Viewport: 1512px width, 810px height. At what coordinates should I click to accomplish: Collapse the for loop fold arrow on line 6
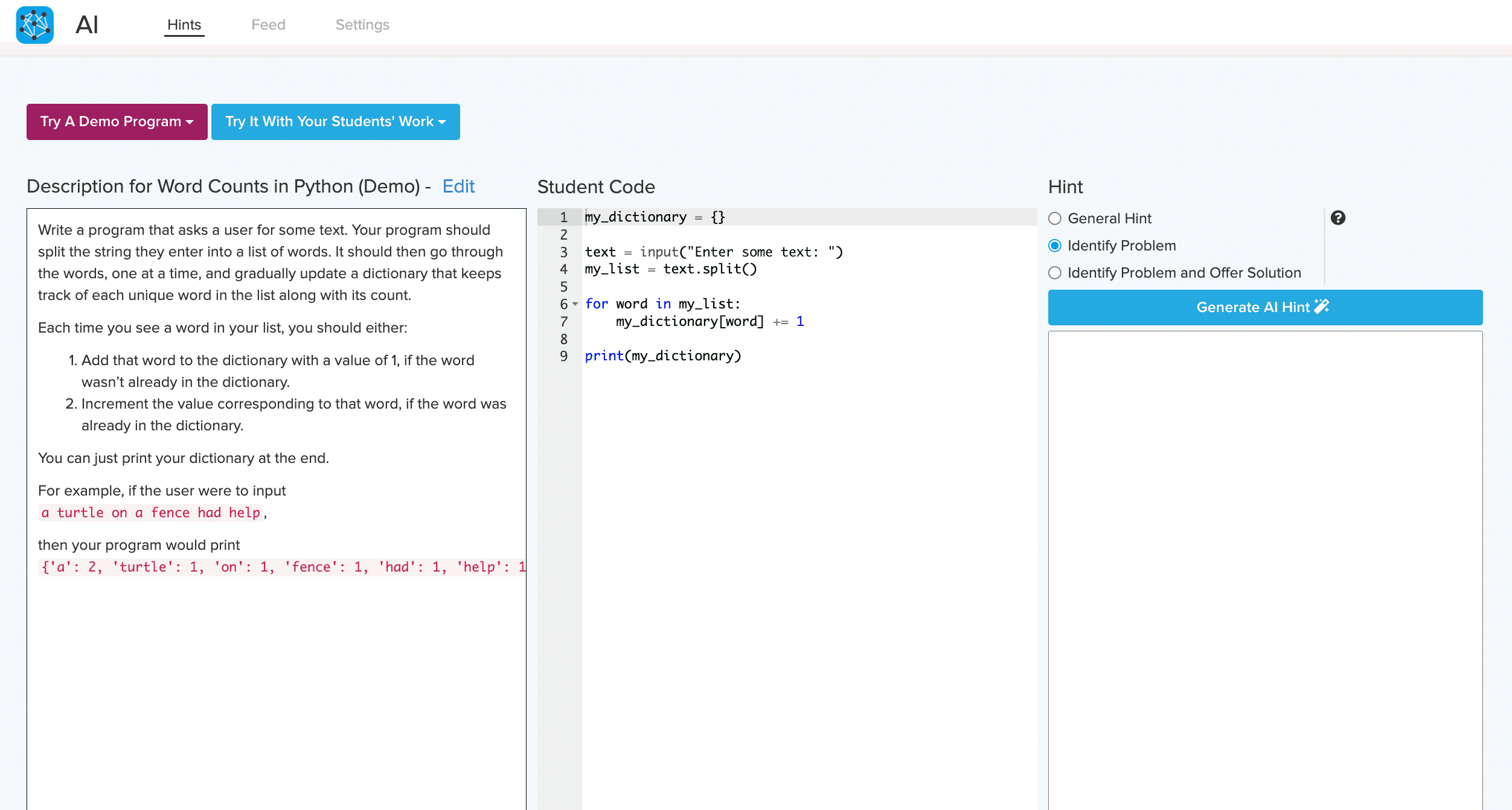[x=575, y=304]
